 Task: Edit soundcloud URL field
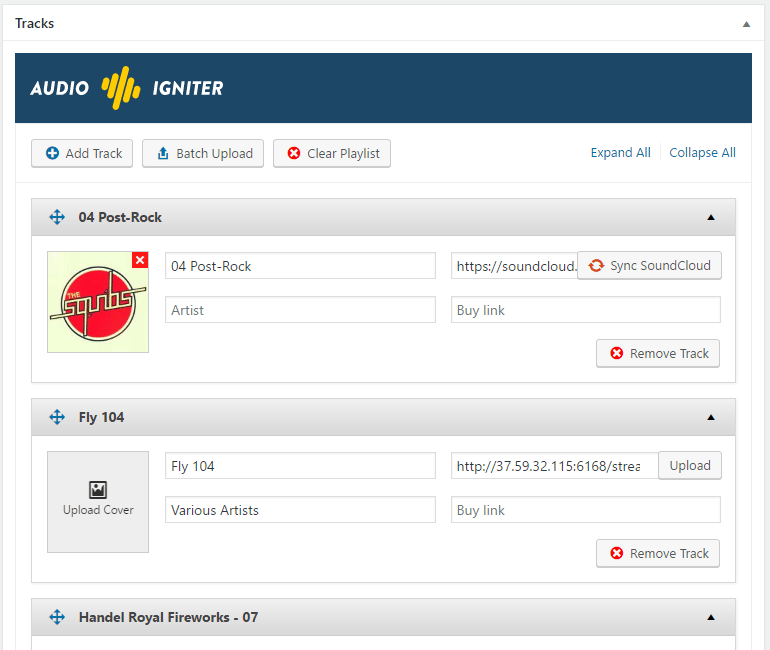[514, 266]
